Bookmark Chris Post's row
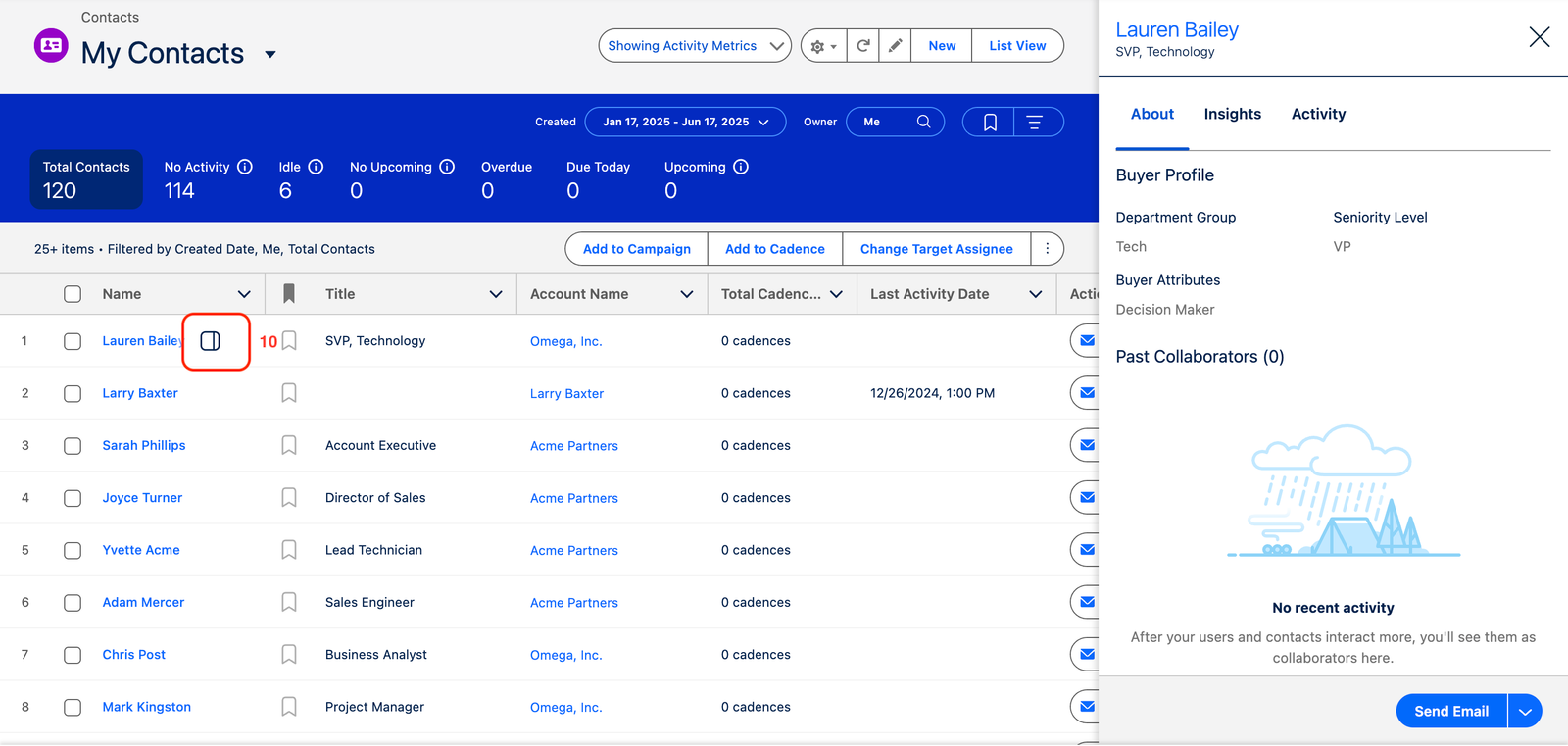This screenshot has width=1568, height=746. [x=289, y=654]
